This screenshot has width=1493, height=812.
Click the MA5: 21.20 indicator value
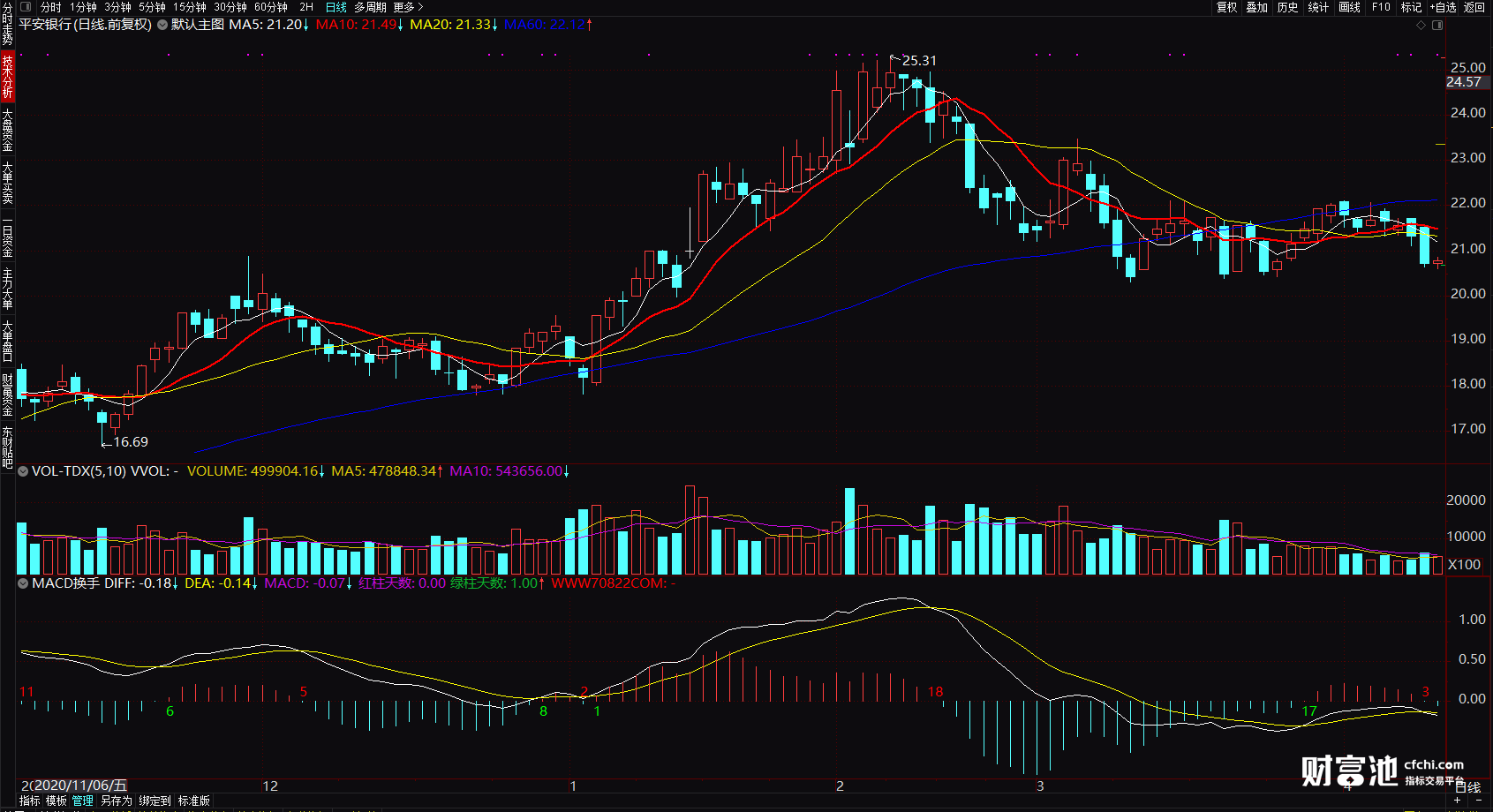pos(268,25)
